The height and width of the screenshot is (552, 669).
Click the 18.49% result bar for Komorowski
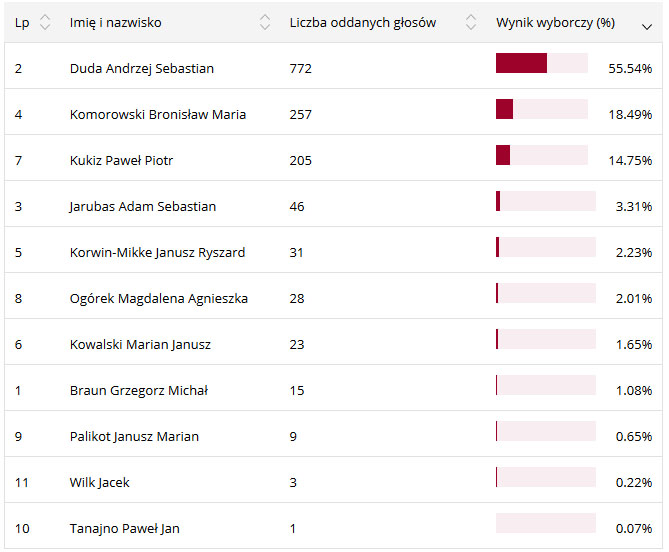541,110
